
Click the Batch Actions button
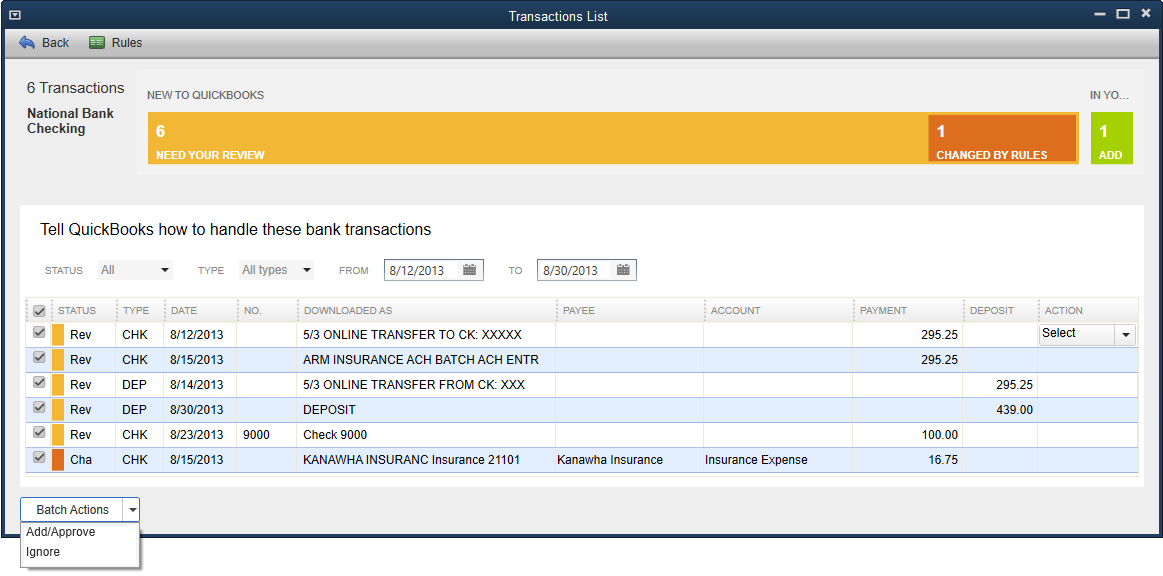72,510
